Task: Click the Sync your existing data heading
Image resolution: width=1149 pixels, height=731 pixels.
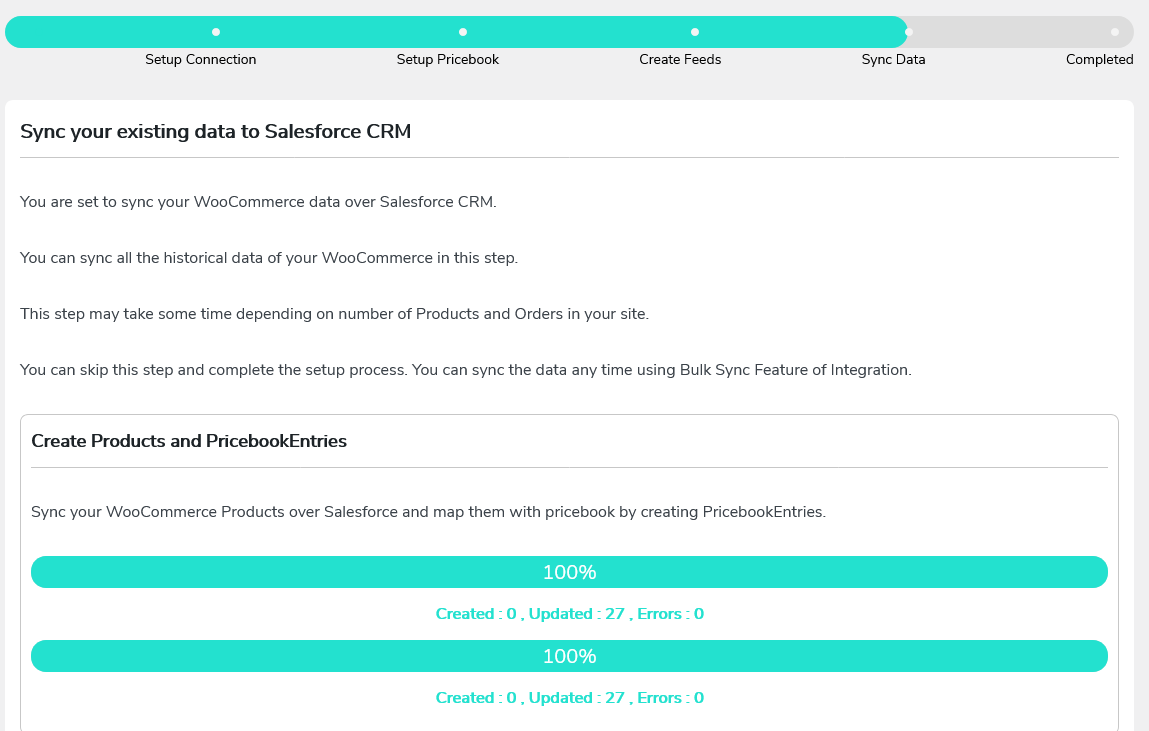Action: (215, 131)
